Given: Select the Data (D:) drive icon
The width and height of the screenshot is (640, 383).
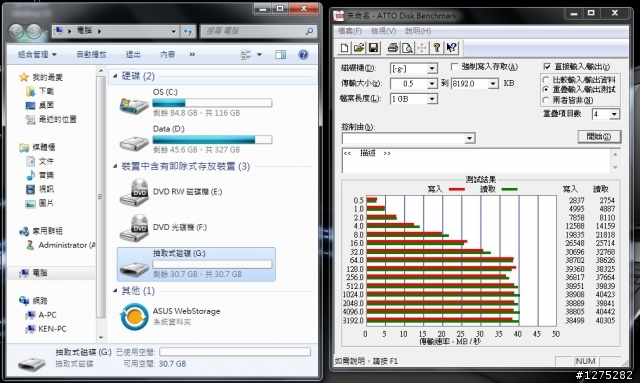Looking at the screenshot, I should 133,143.
